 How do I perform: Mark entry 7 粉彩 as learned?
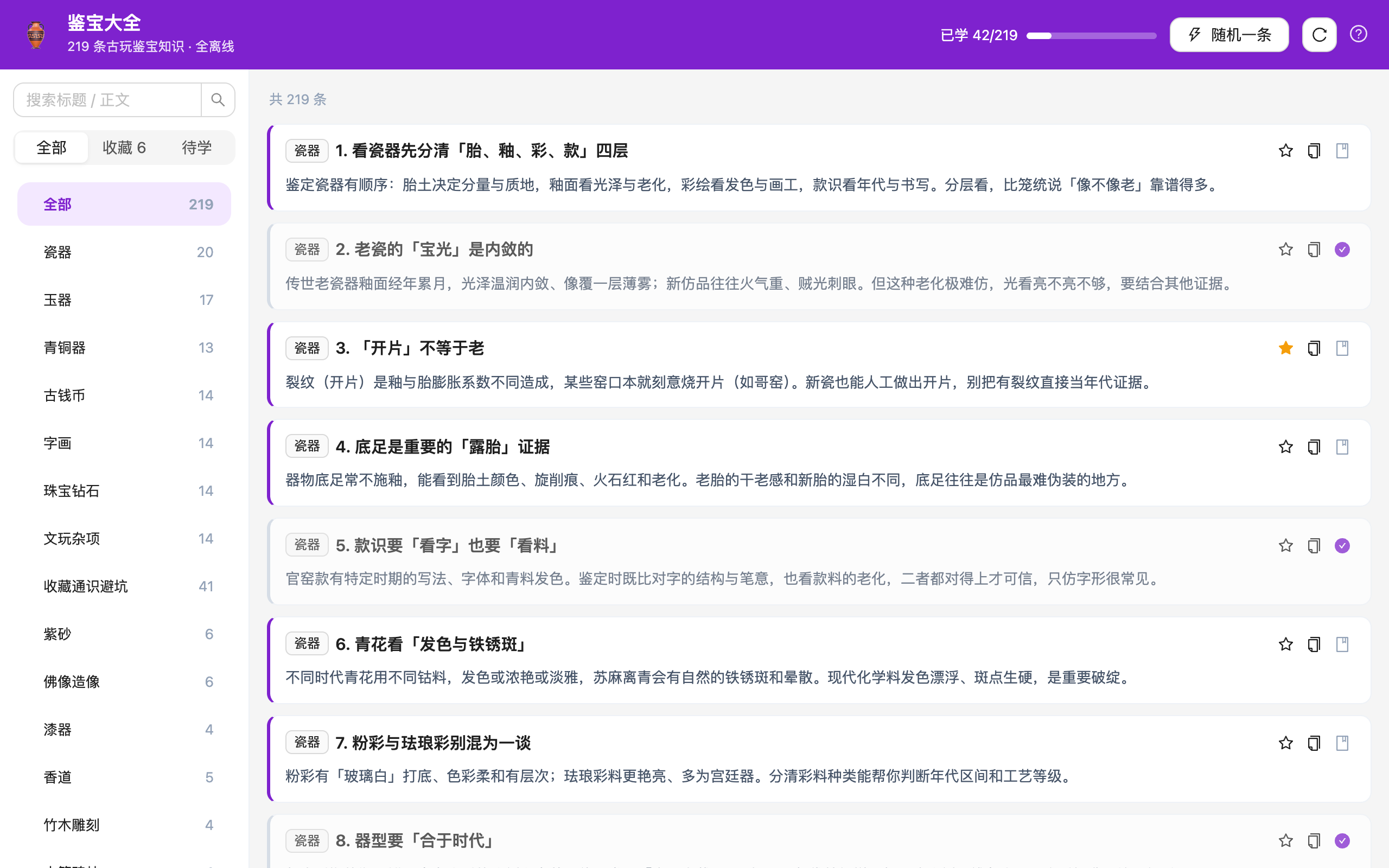[1342, 743]
